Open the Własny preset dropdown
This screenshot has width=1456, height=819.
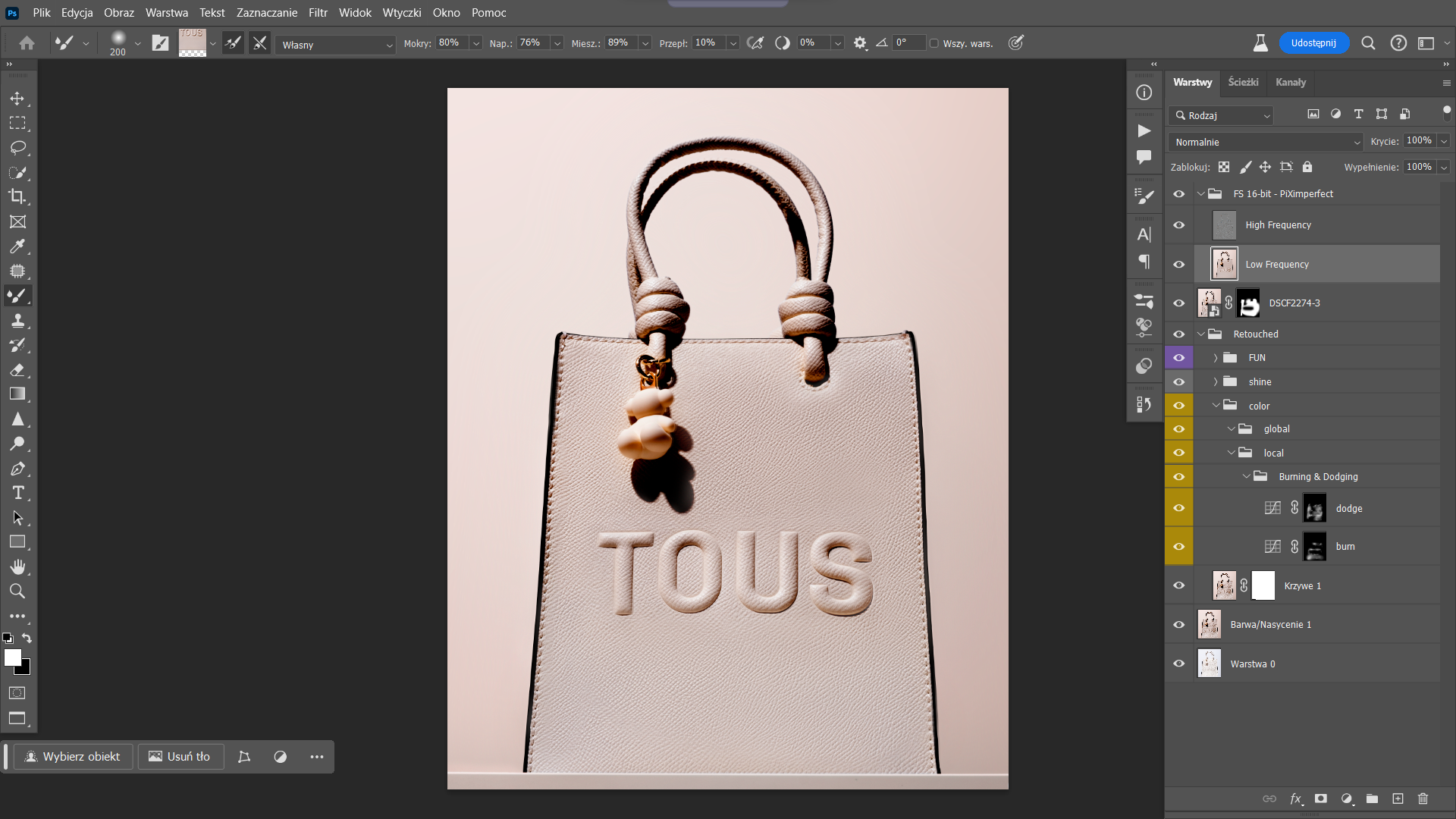click(x=336, y=45)
